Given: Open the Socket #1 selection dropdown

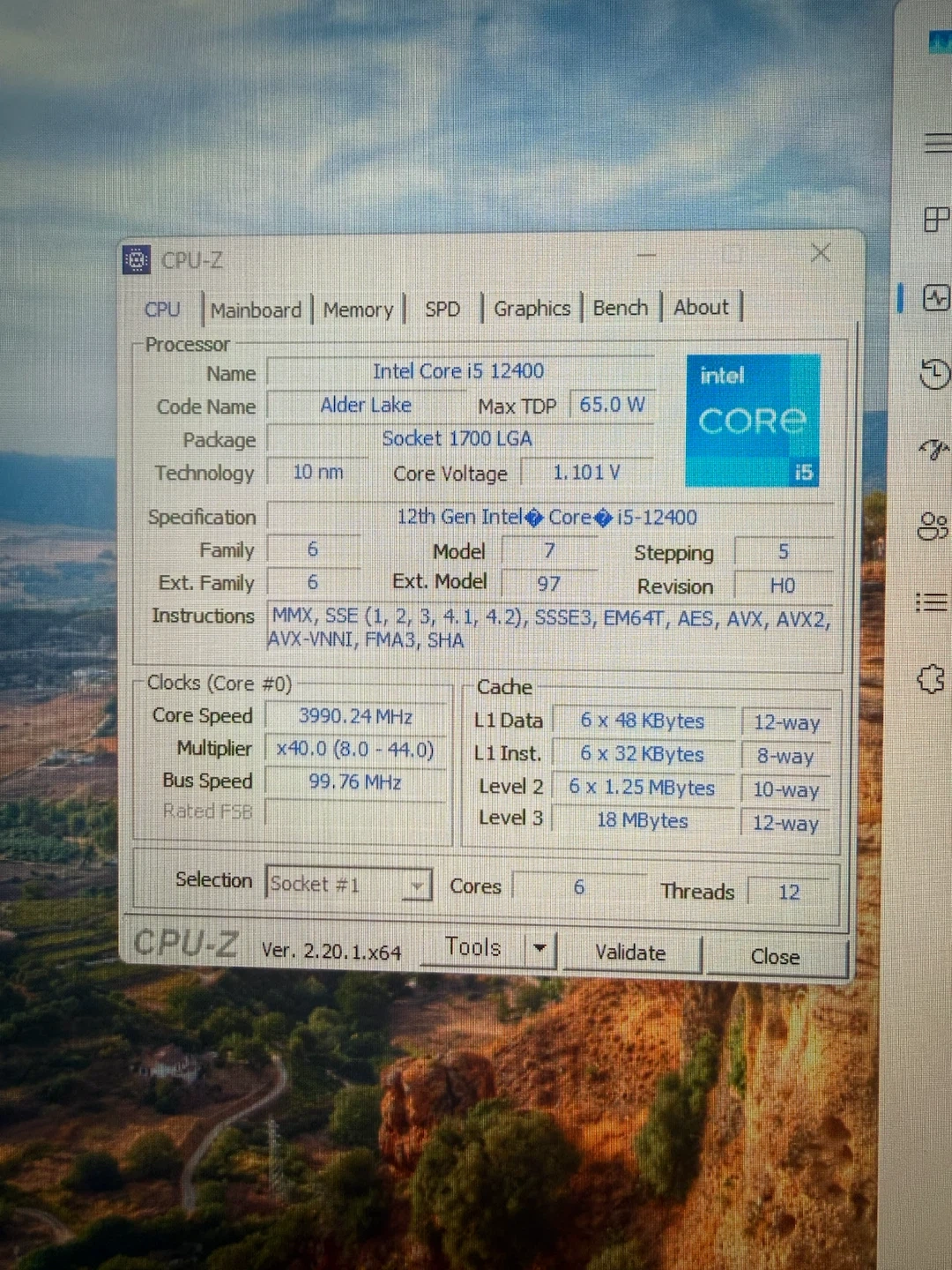Looking at the screenshot, I should pos(348,884).
